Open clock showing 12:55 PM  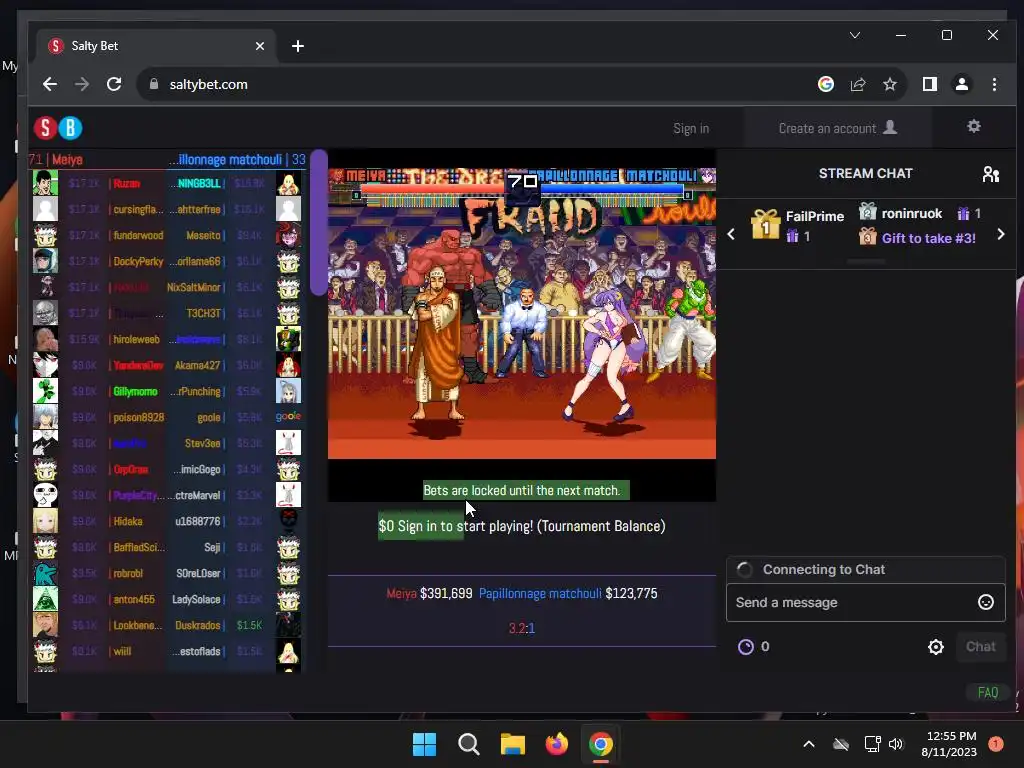950,744
